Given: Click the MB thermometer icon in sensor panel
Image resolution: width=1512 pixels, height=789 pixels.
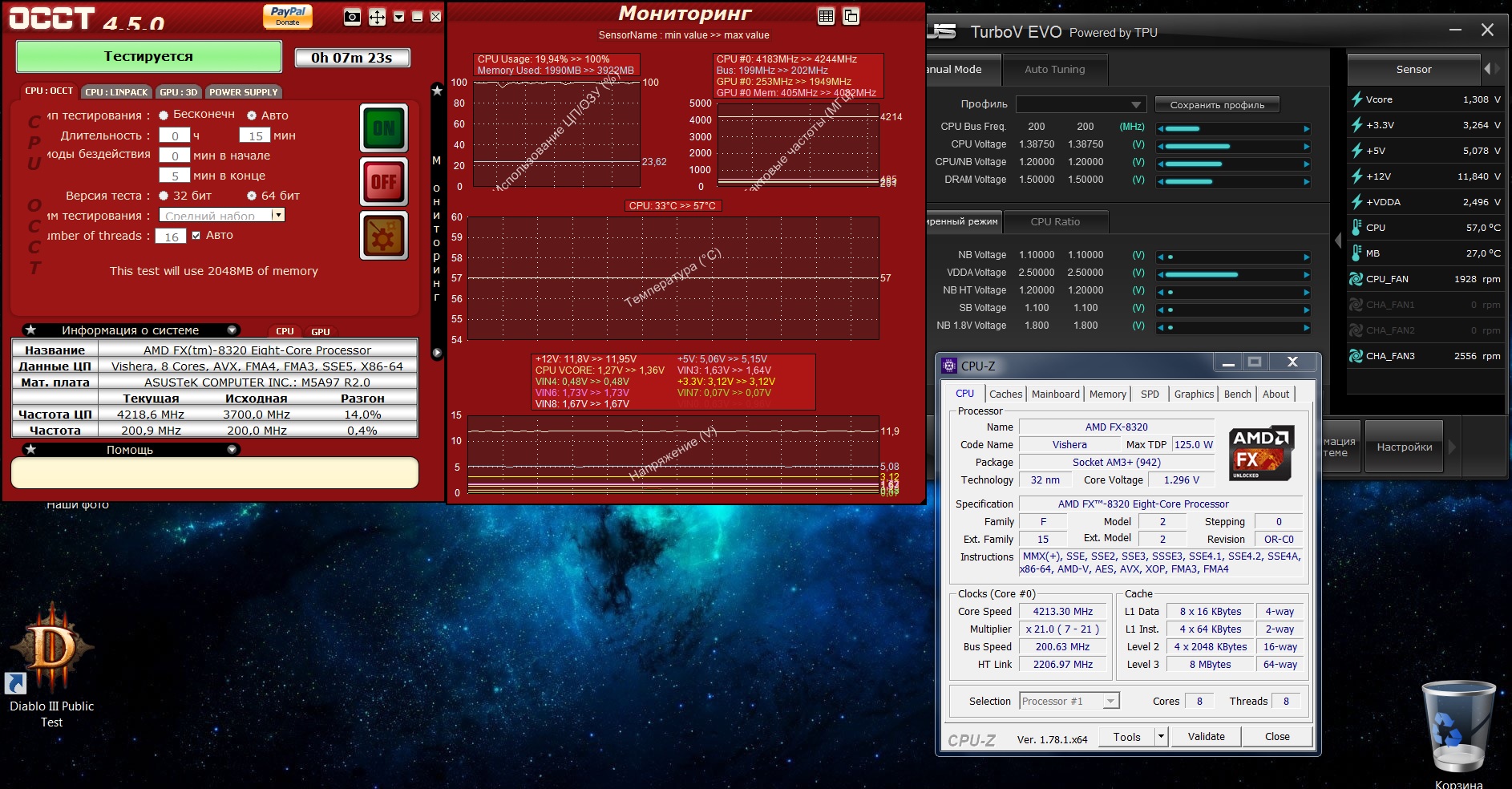Looking at the screenshot, I should click(x=1356, y=253).
